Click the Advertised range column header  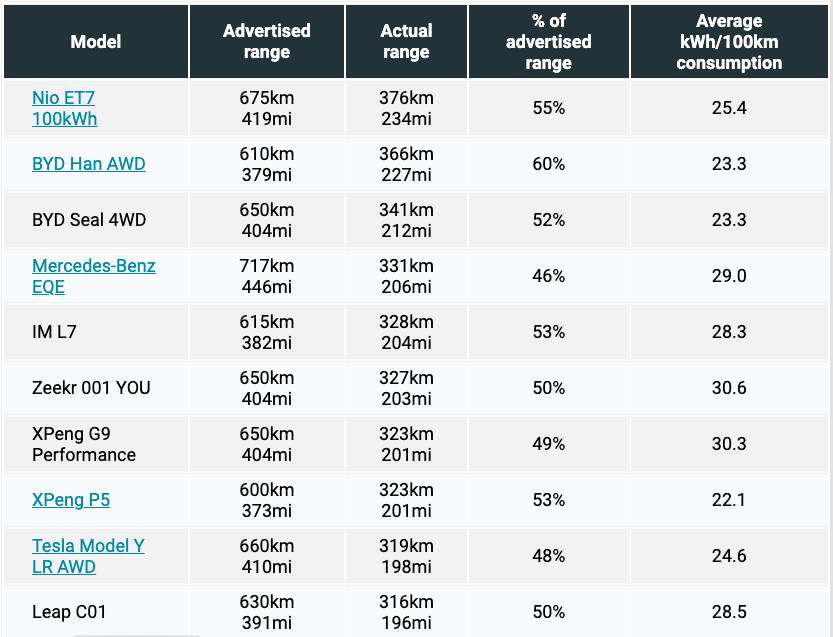[x=267, y=41]
